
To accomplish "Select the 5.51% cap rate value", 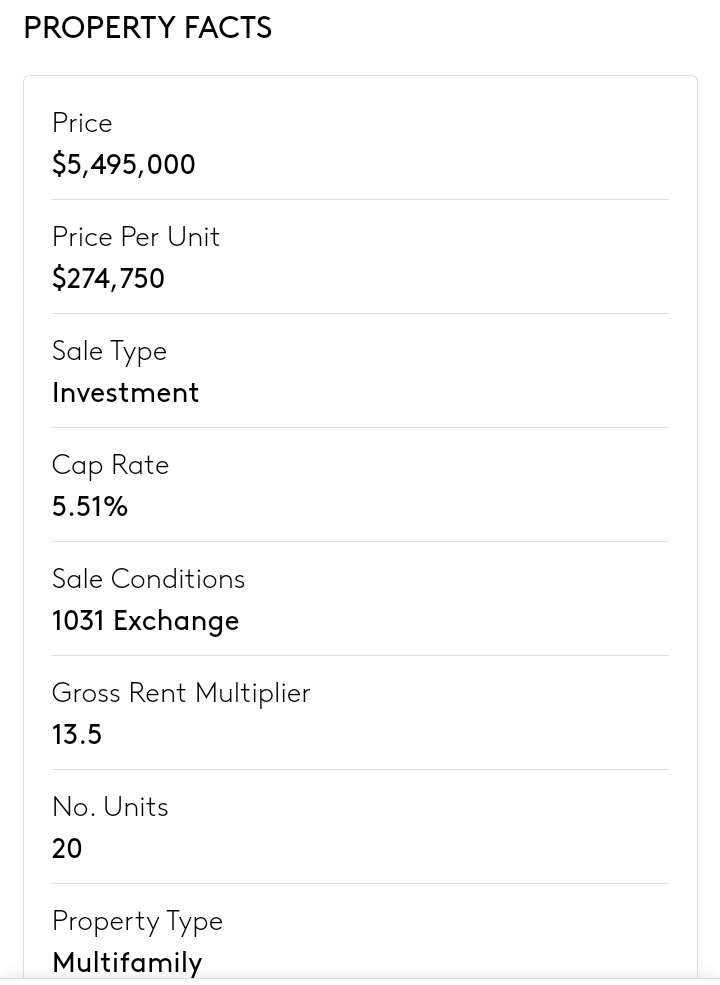I will click(90, 507).
